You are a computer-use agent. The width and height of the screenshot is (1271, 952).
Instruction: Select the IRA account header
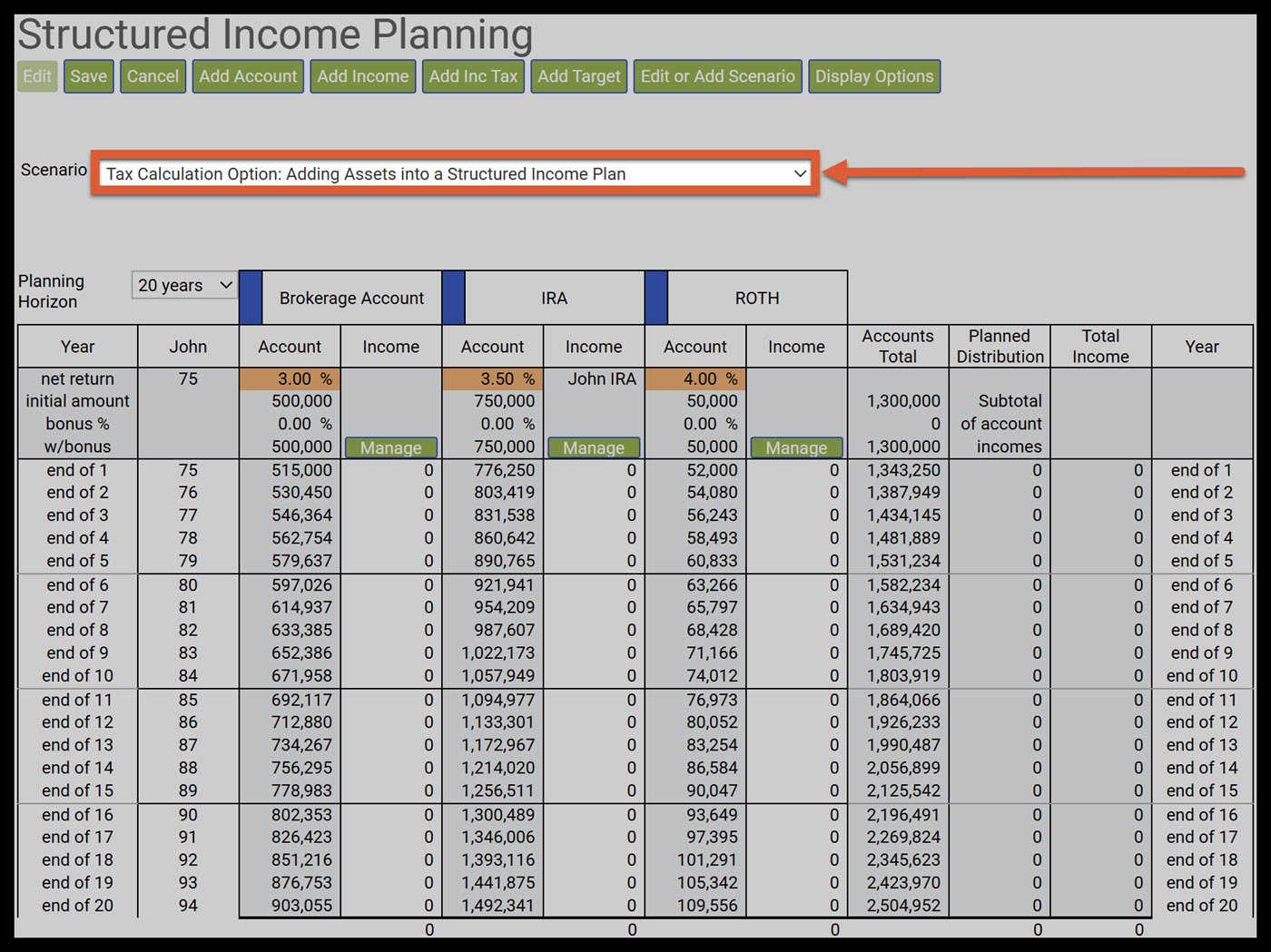[555, 298]
